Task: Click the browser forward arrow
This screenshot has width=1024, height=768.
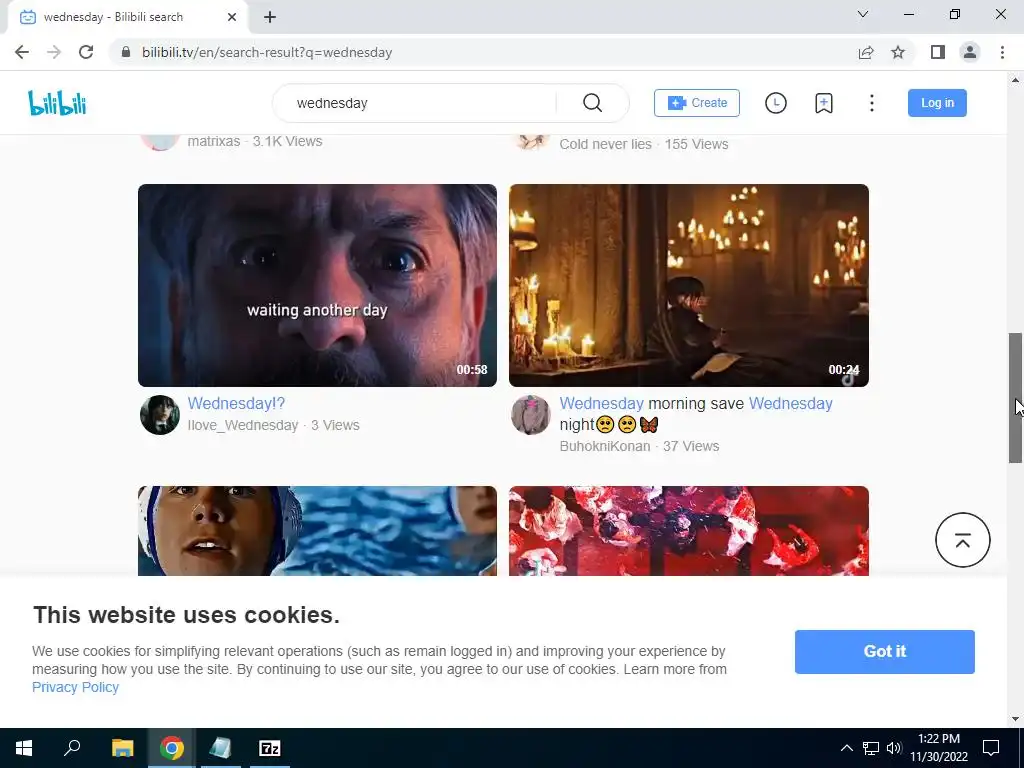Action: pyautogui.click(x=54, y=52)
